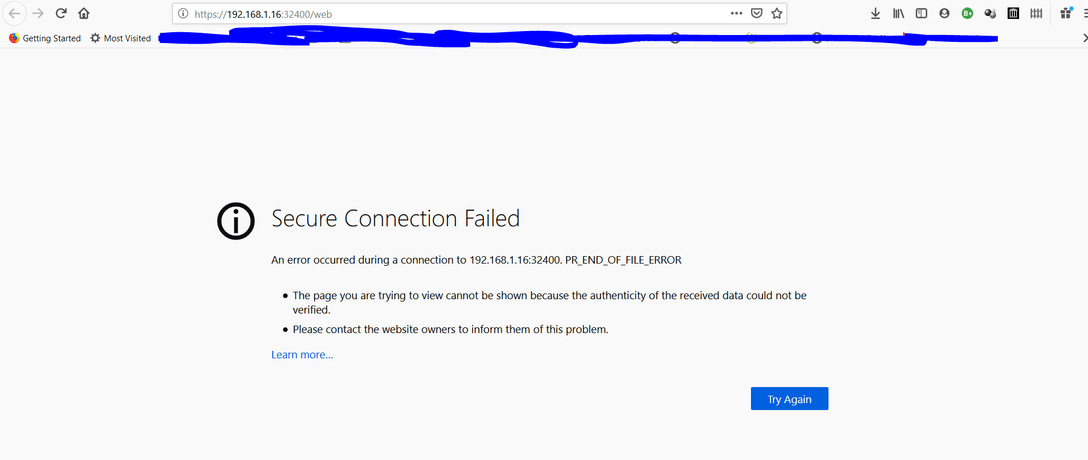Open page actions three-dot menu
This screenshot has height=460, width=1088.
coord(737,14)
